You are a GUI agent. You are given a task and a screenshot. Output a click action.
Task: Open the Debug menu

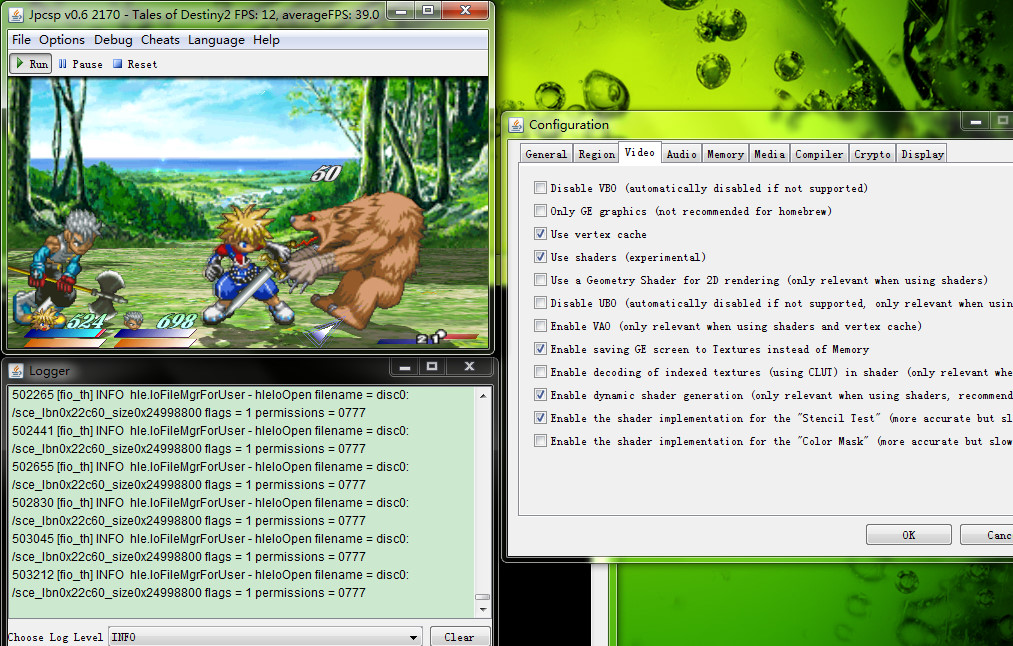point(113,40)
